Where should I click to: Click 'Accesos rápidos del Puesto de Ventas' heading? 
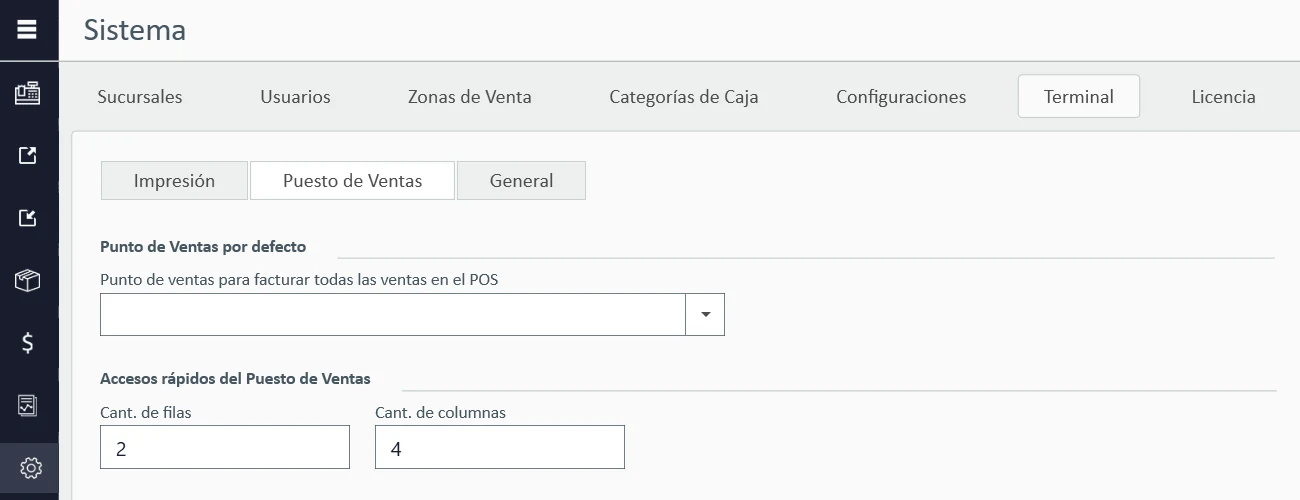235,379
